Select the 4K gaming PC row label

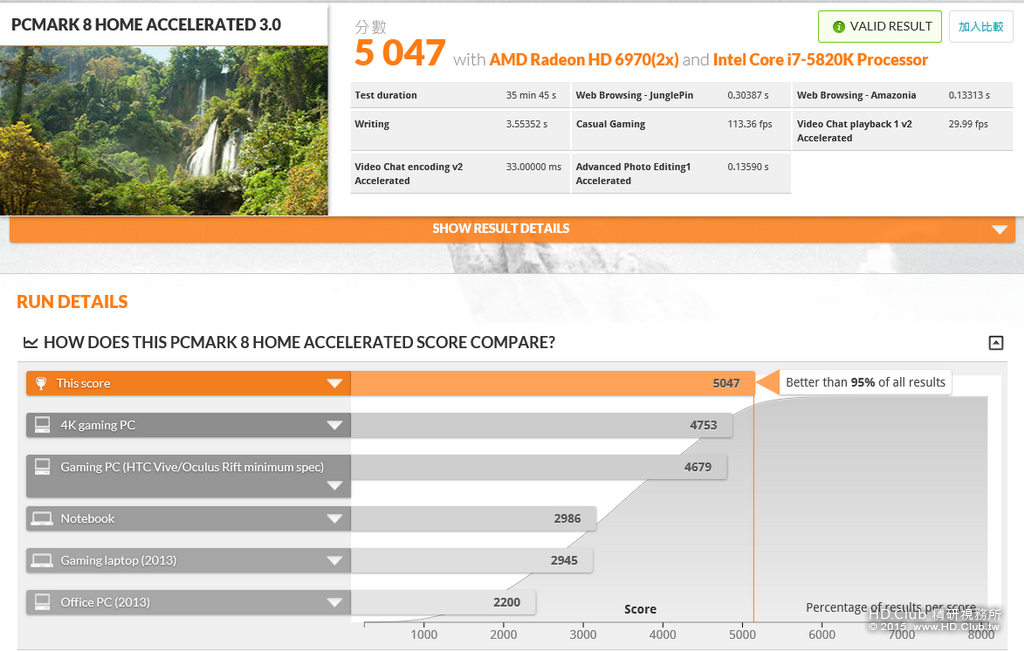tap(98, 425)
